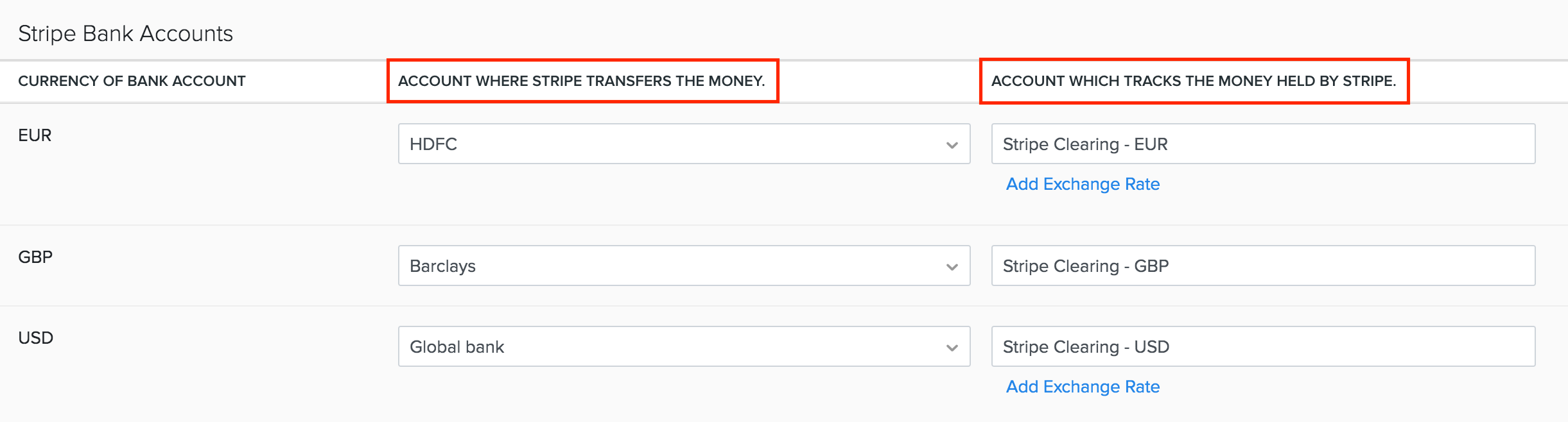The image size is (1568, 422).
Task: Open the USD transfer account dropdown
Action: (x=683, y=347)
